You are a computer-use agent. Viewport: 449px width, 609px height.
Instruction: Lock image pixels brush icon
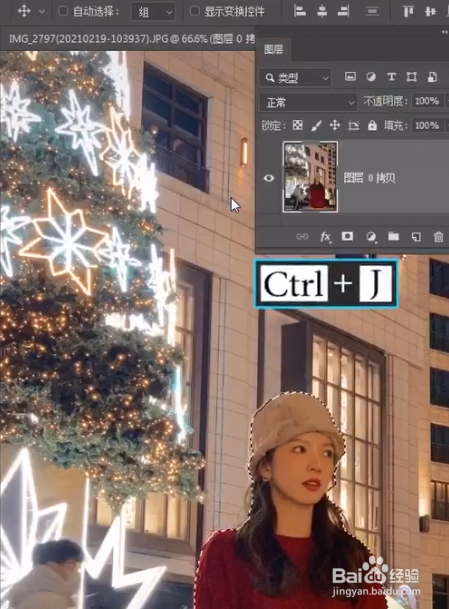click(x=317, y=125)
